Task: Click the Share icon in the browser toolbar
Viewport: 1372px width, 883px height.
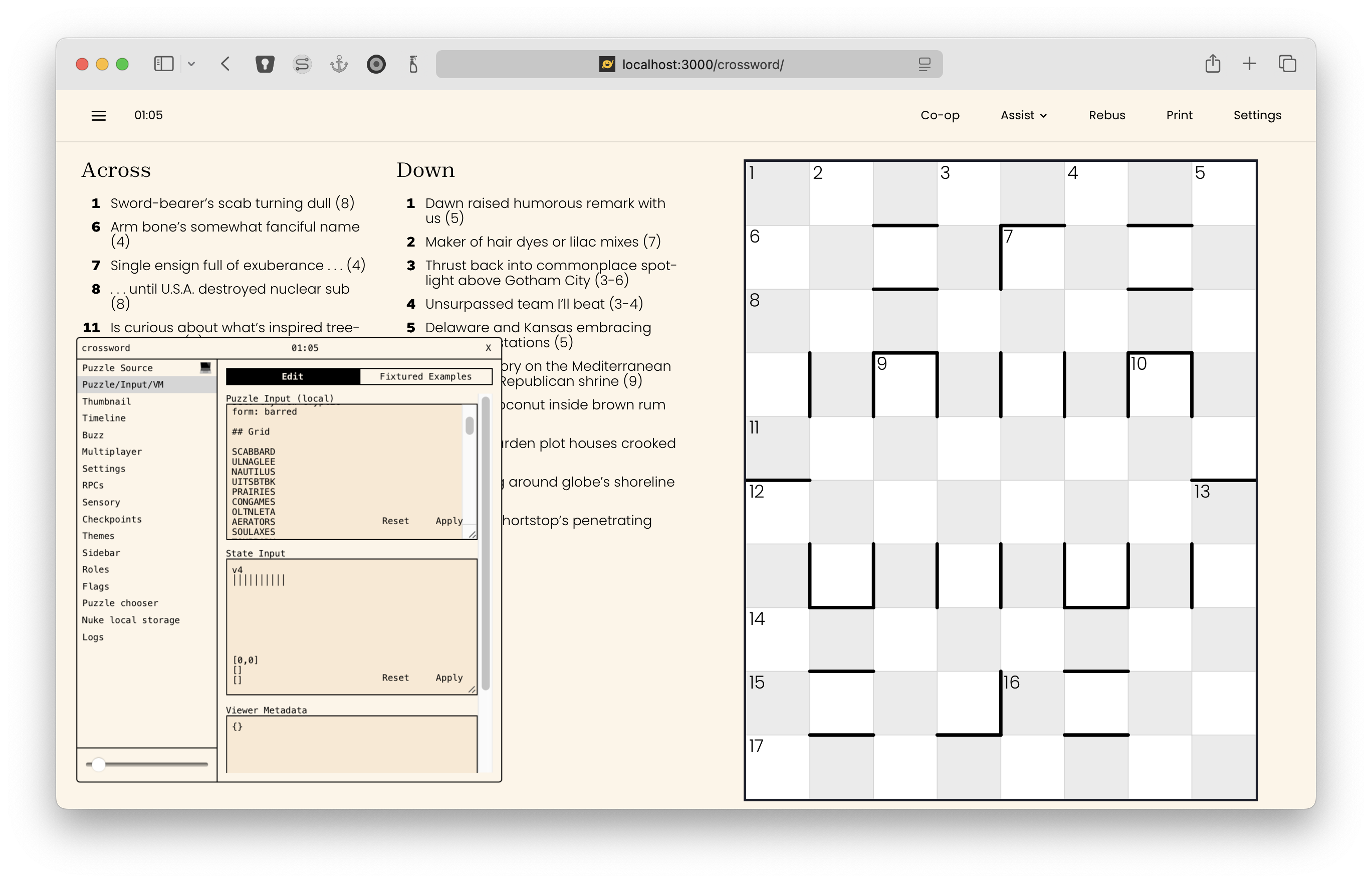Action: click(x=1212, y=64)
